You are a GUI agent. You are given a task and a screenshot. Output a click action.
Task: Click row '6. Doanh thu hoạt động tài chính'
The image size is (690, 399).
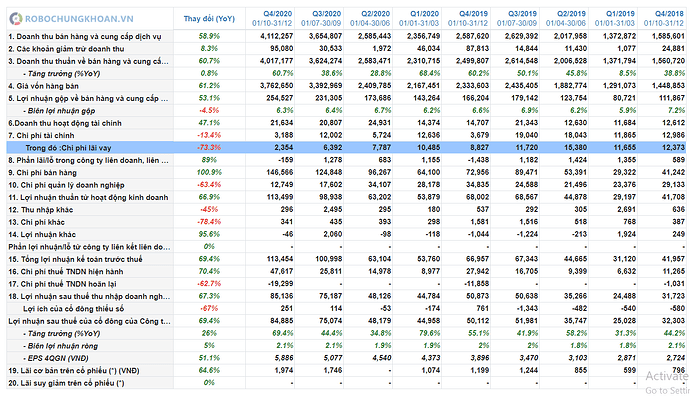346,123
